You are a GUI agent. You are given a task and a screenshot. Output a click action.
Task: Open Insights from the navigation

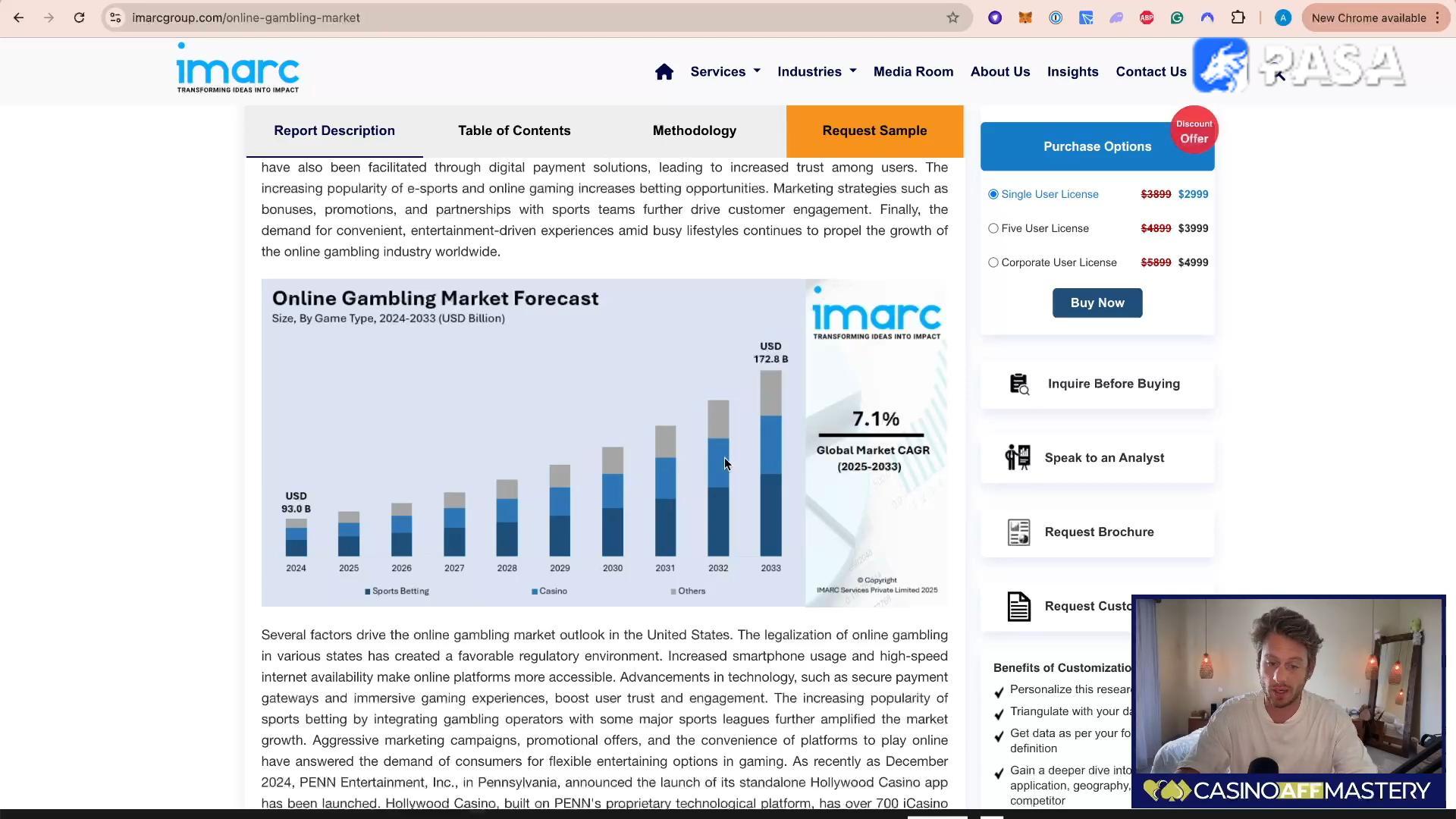1072,71
